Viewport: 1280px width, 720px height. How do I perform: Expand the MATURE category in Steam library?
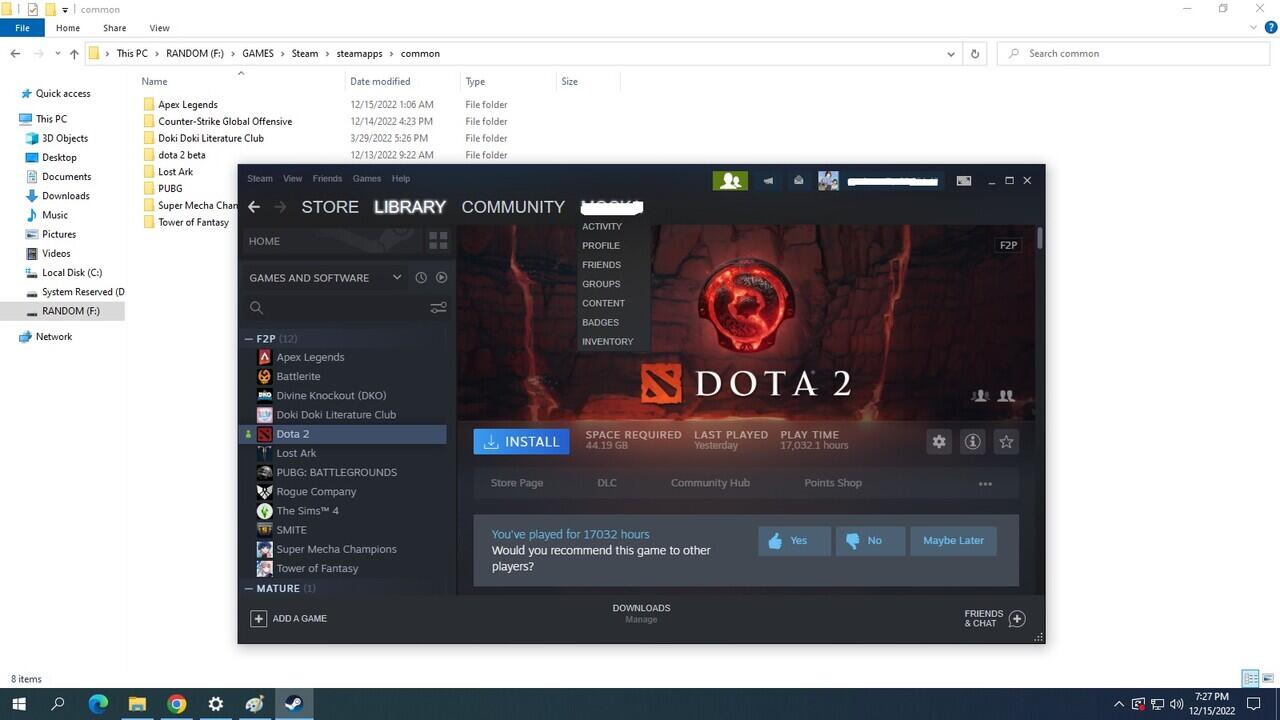pos(249,589)
